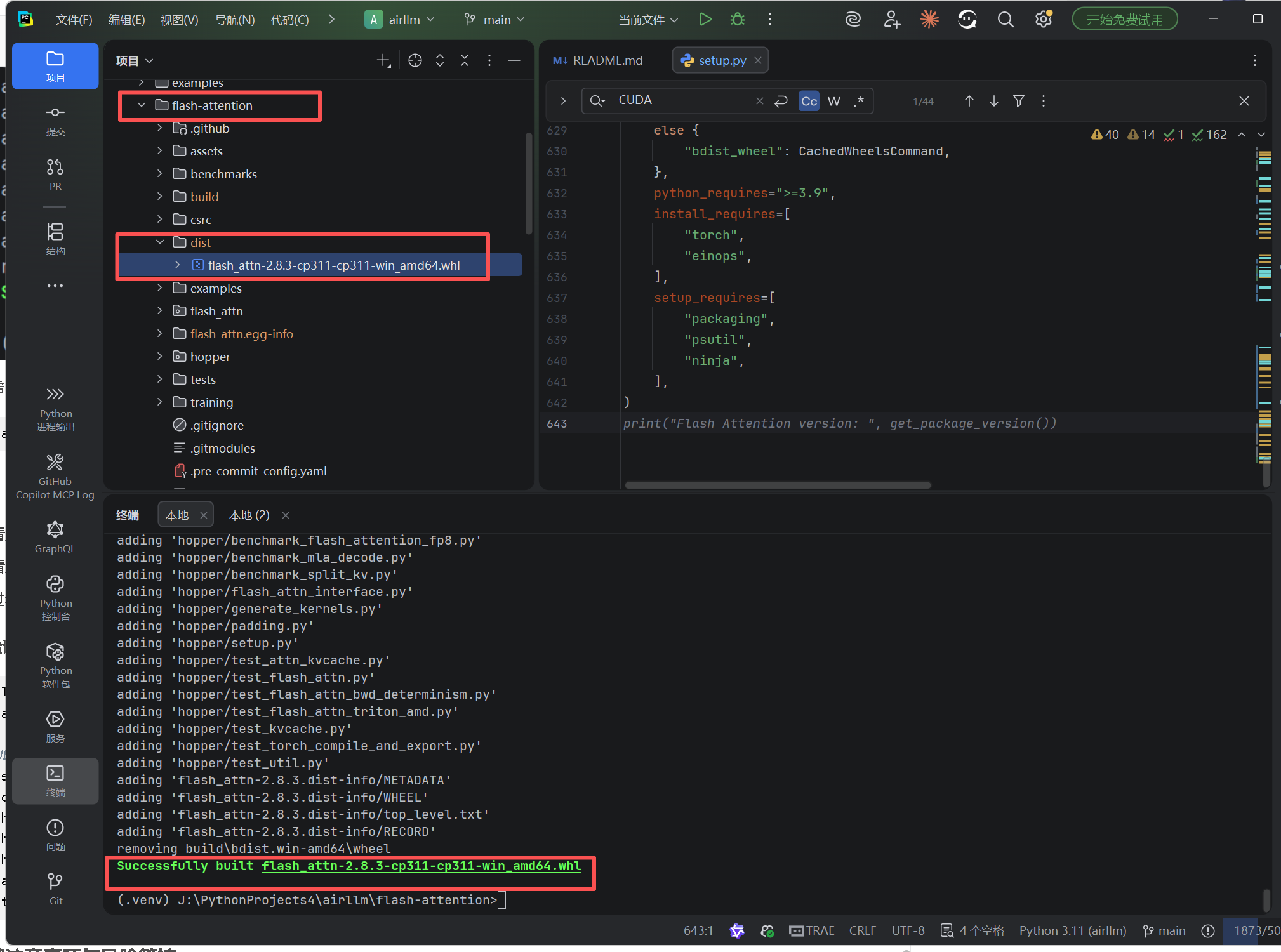Click the Run green play icon

click(x=705, y=20)
